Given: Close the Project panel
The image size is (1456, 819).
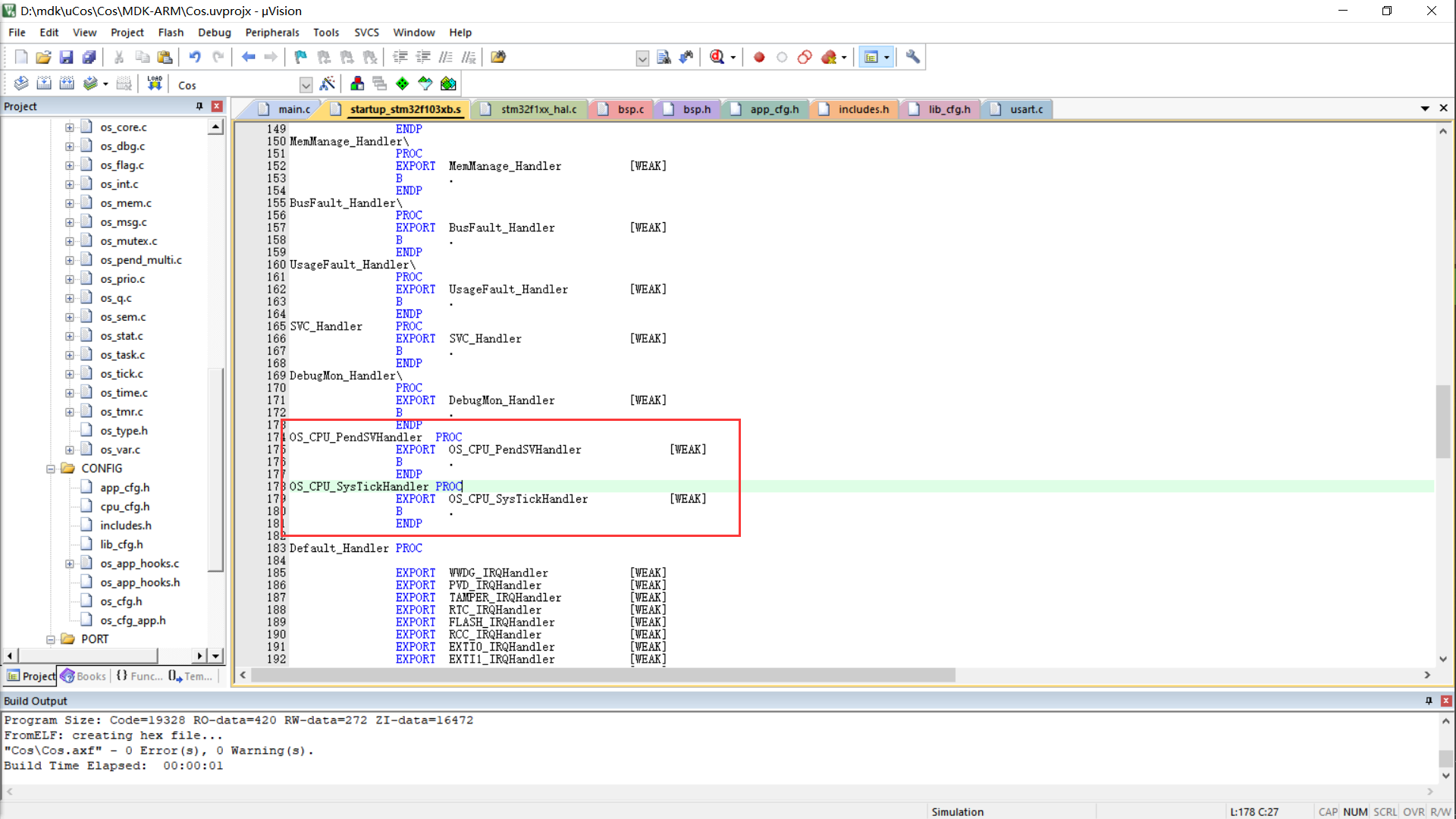Looking at the screenshot, I should click(x=217, y=106).
